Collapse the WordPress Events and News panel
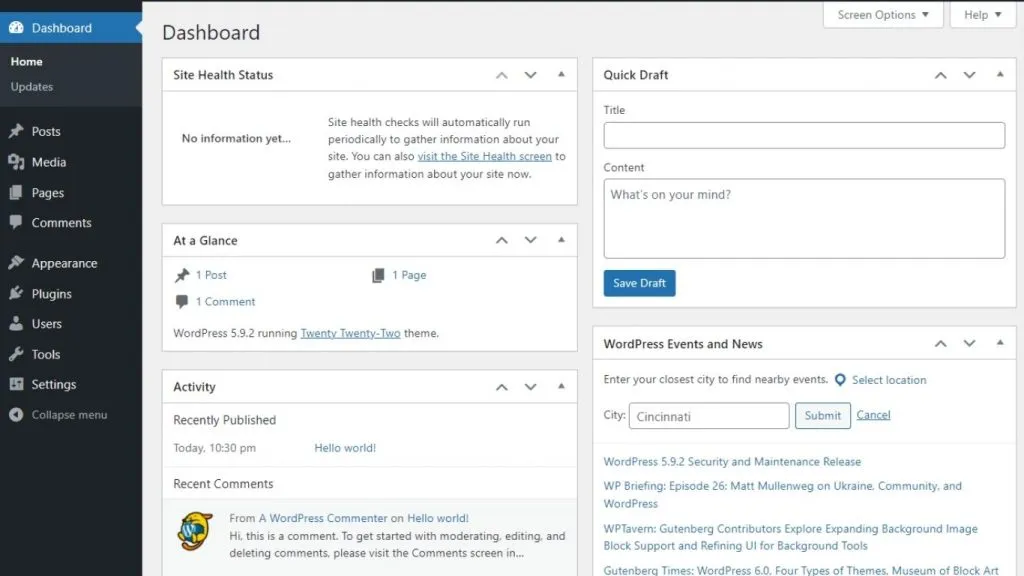The image size is (1024, 576). (1000, 343)
